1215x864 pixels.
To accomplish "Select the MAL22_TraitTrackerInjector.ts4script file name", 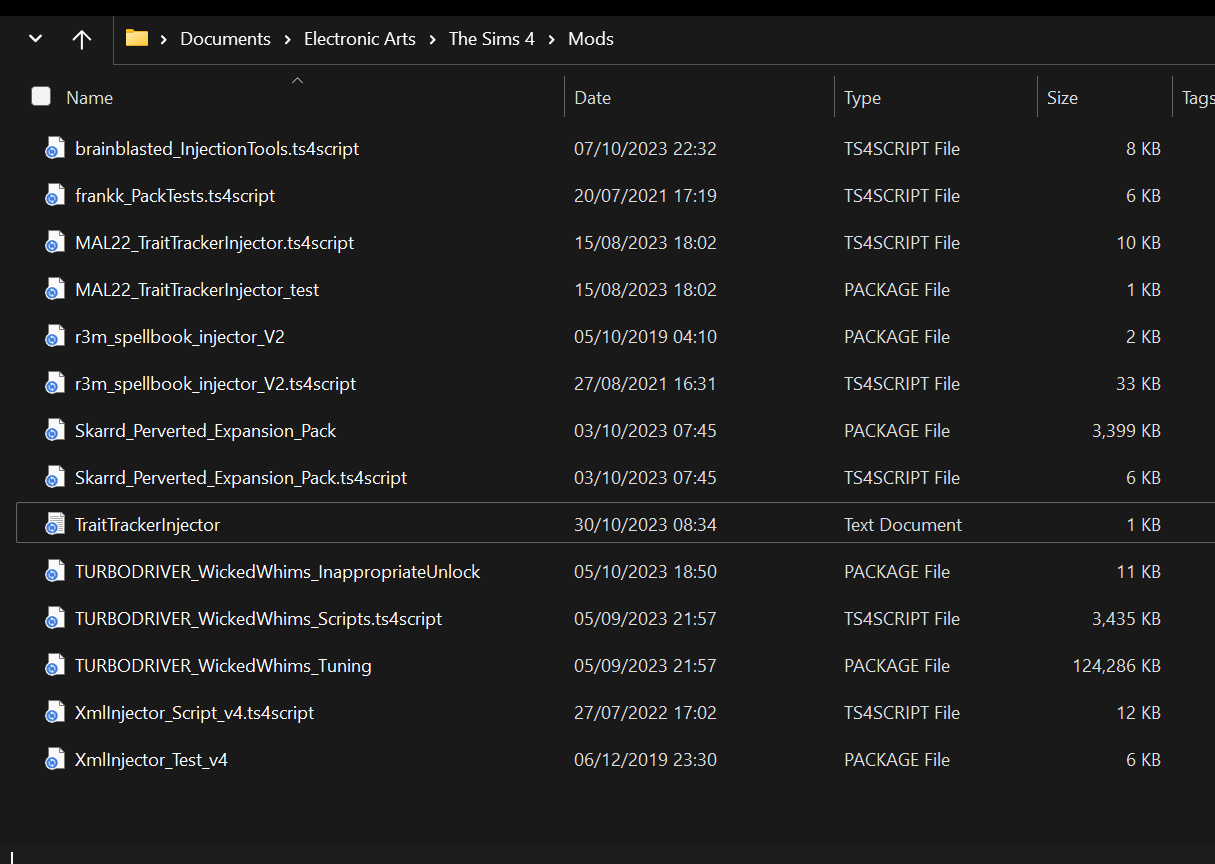I will (215, 243).
